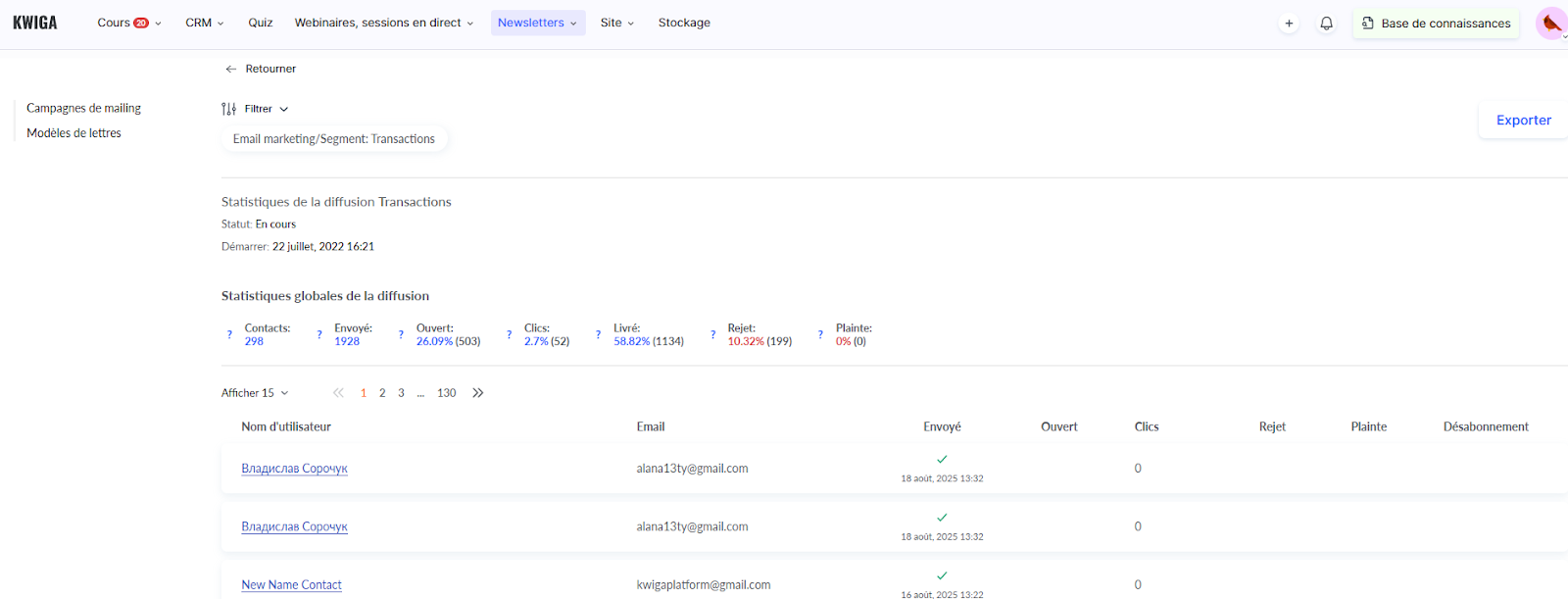Viewport: 1568px width, 599px height.
Task: Expand the Filtrer options
Action: [256, 109]
